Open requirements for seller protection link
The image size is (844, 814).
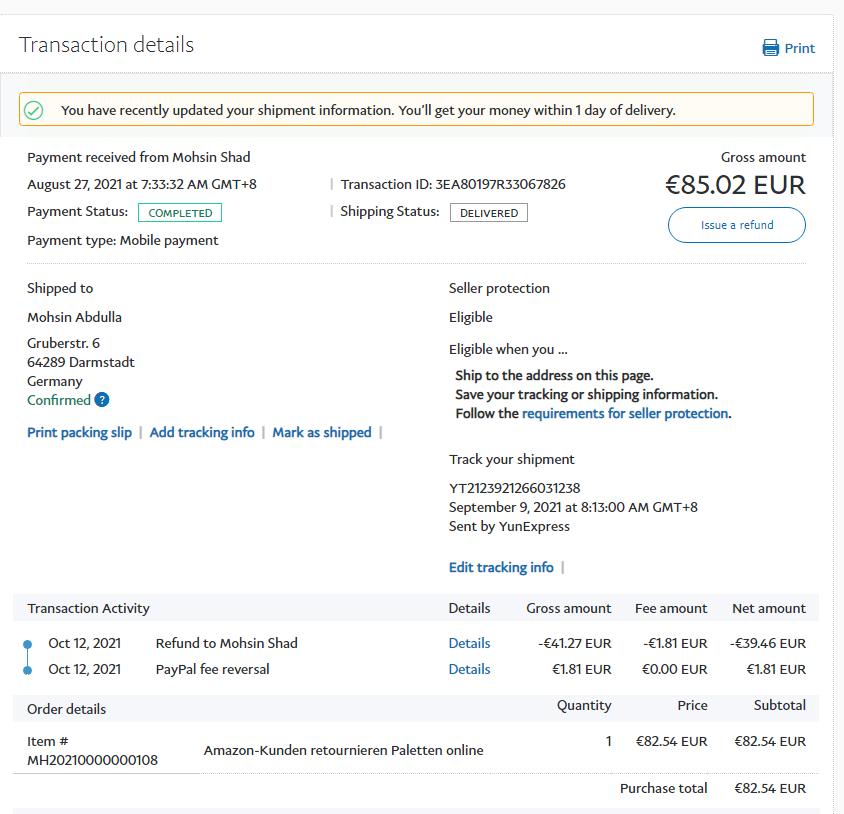pos(625,413)
